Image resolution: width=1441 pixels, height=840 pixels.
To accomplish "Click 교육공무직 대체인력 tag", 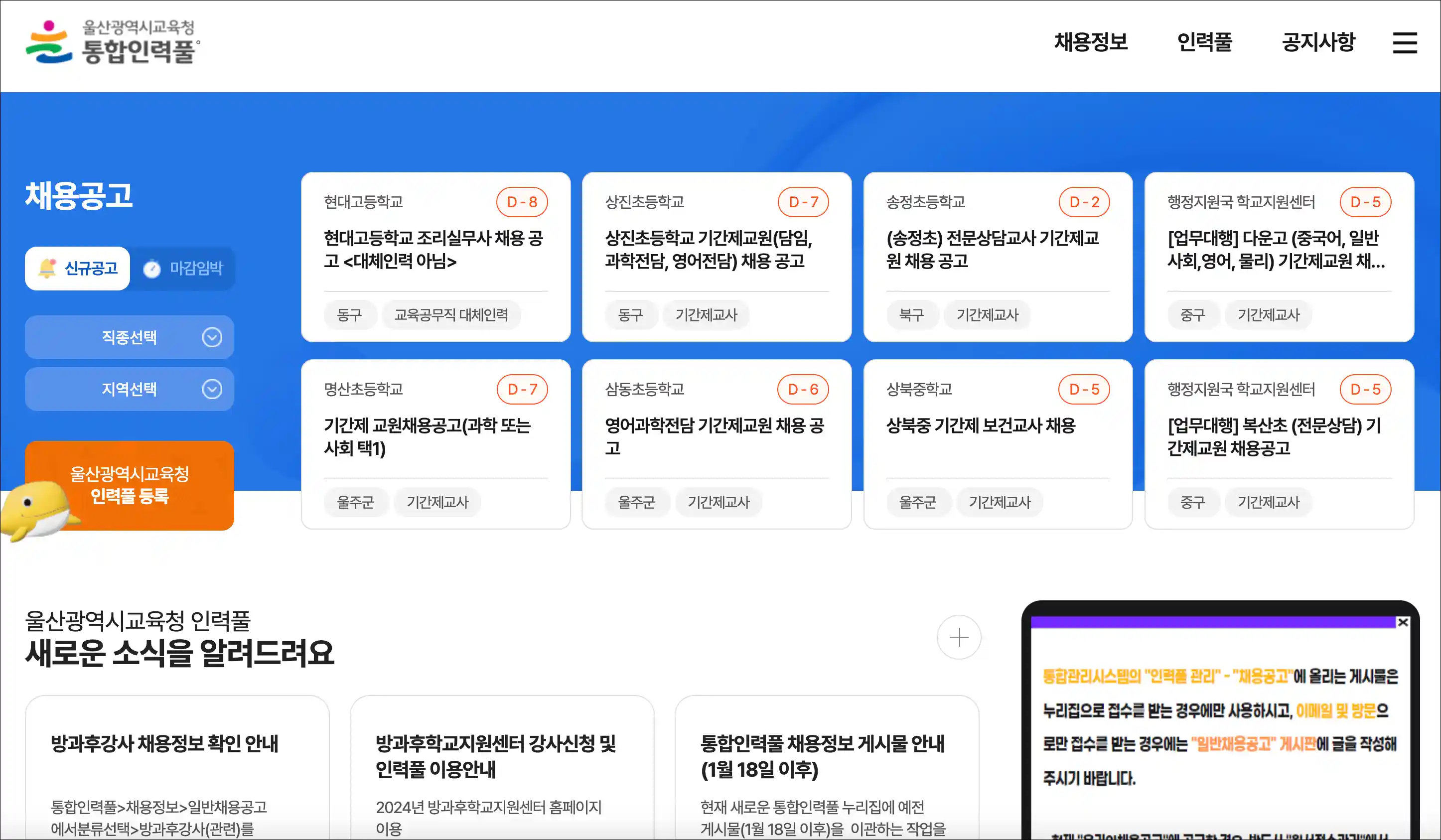I will click(x=450, y=314).
